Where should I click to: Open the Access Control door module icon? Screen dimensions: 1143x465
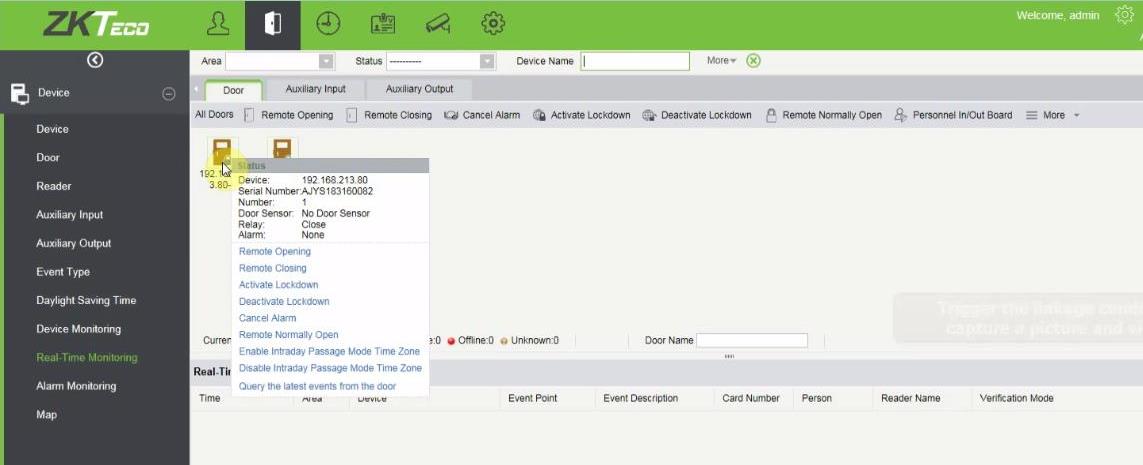273,25
